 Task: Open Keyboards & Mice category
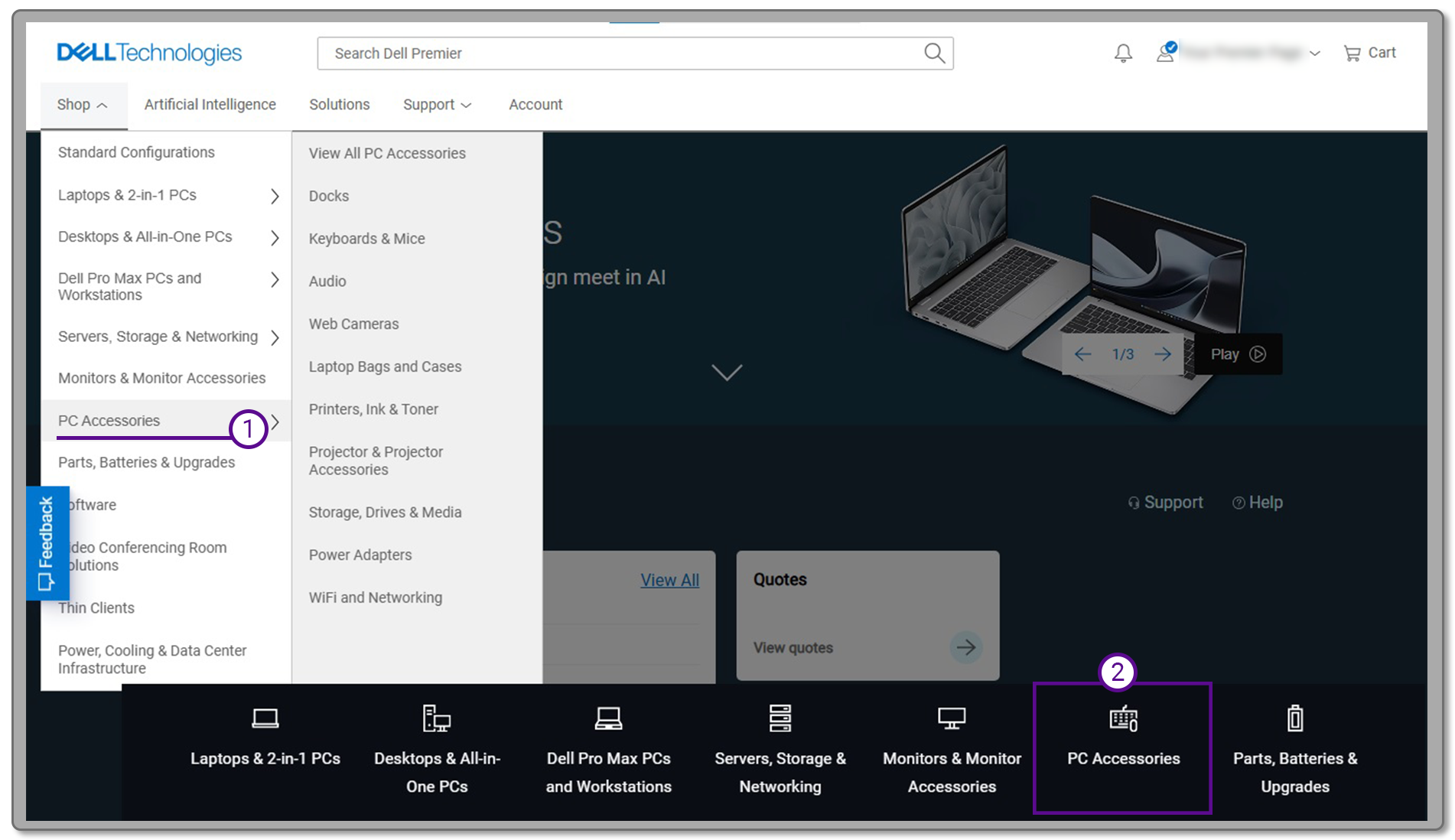[x=367, y=239]
